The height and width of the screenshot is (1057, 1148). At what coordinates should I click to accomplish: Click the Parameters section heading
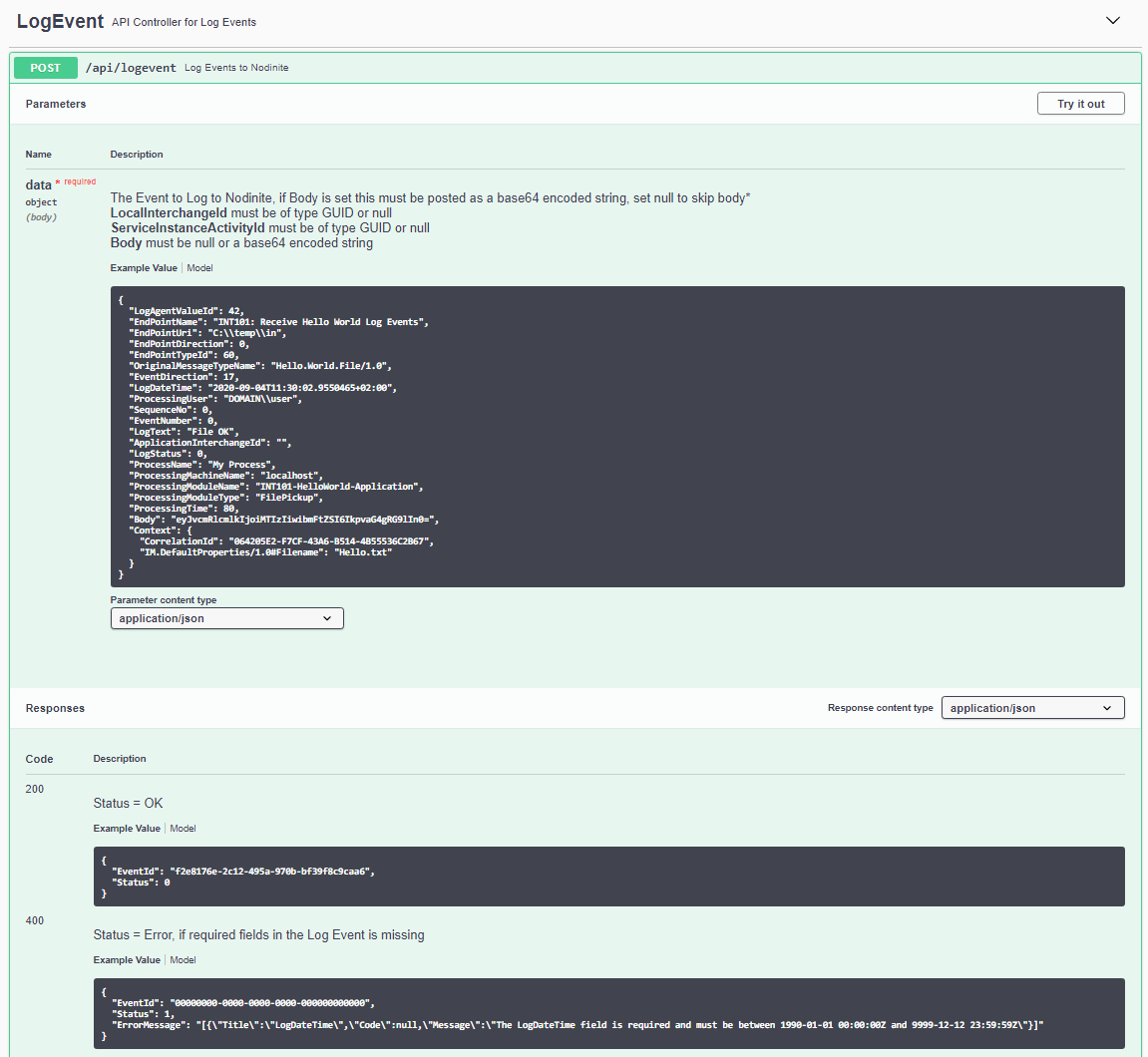(x=56, y=104)
